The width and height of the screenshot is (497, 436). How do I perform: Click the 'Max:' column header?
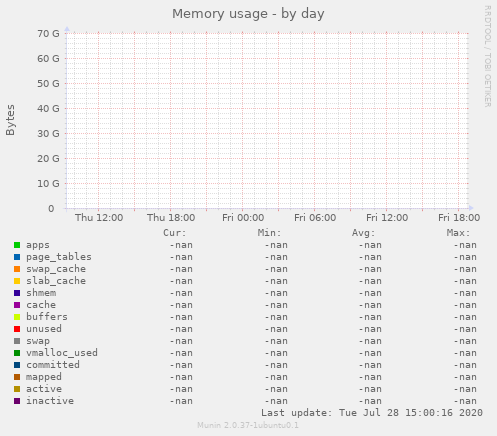[458, 233]
